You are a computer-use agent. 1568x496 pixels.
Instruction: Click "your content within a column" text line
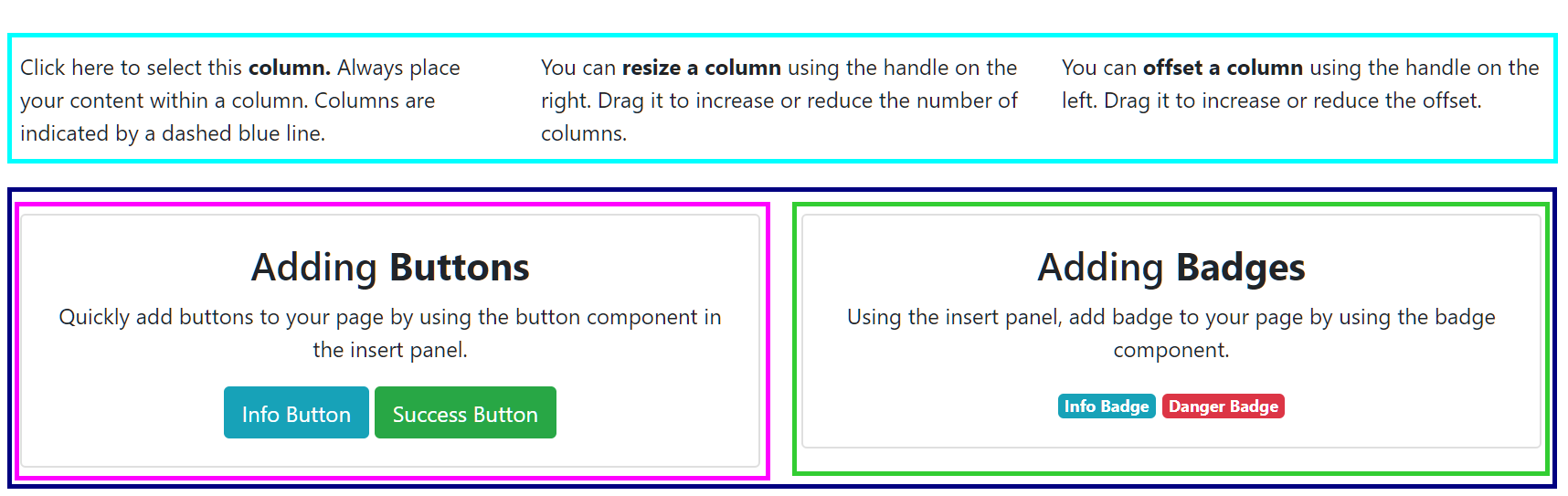point(228,100)
